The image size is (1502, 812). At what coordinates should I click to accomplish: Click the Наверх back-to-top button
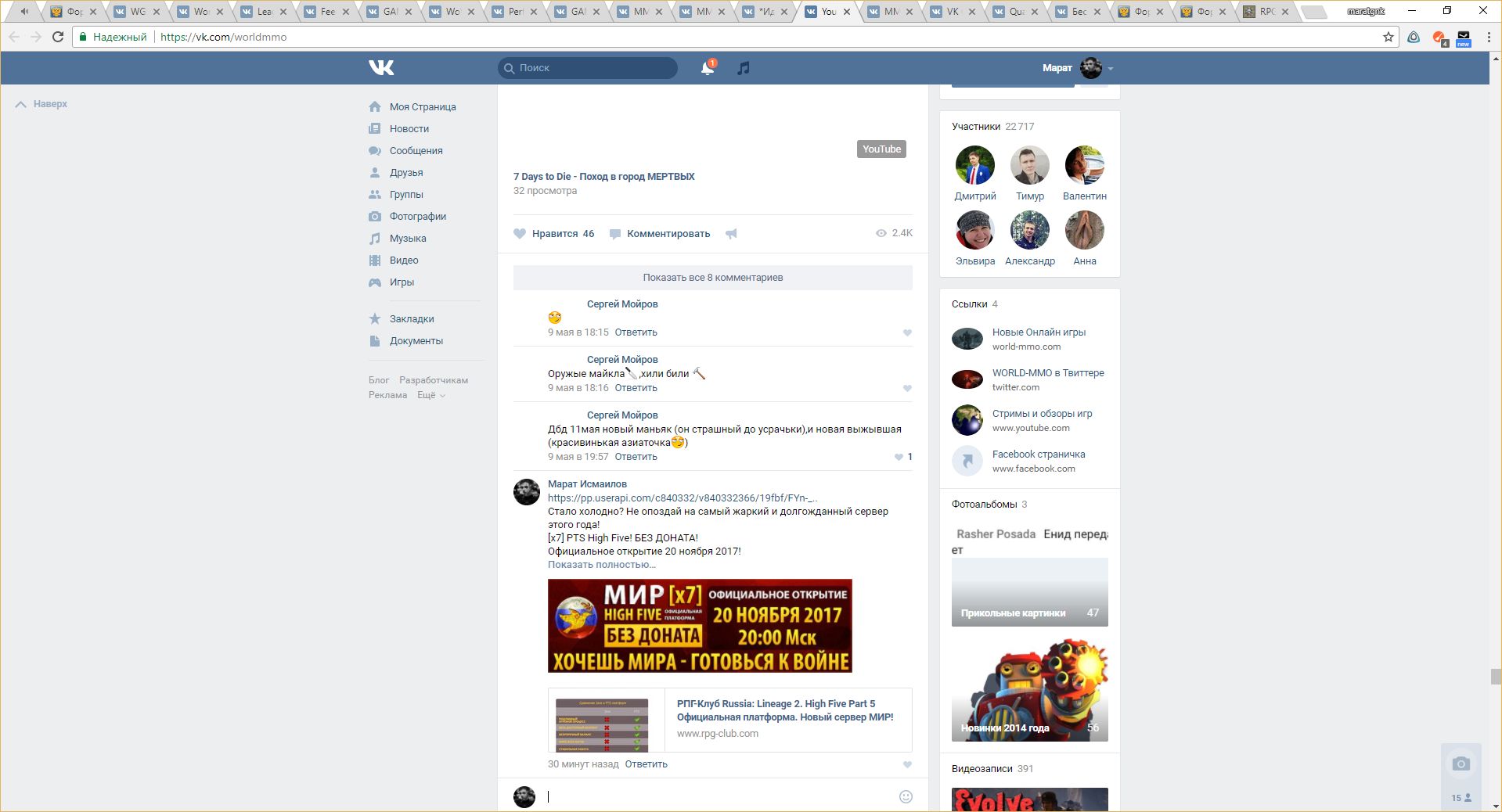click(x=41, y=104)
